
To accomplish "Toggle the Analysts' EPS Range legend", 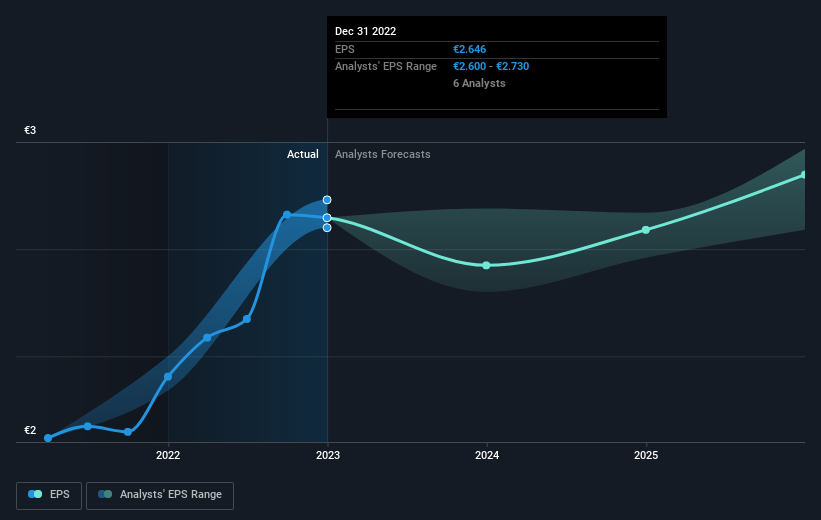I will click(x=160, y=495).
